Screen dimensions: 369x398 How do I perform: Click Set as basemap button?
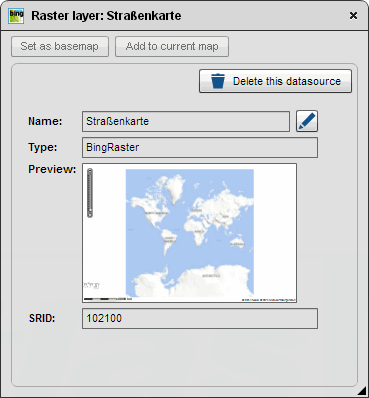click(60, 46)
